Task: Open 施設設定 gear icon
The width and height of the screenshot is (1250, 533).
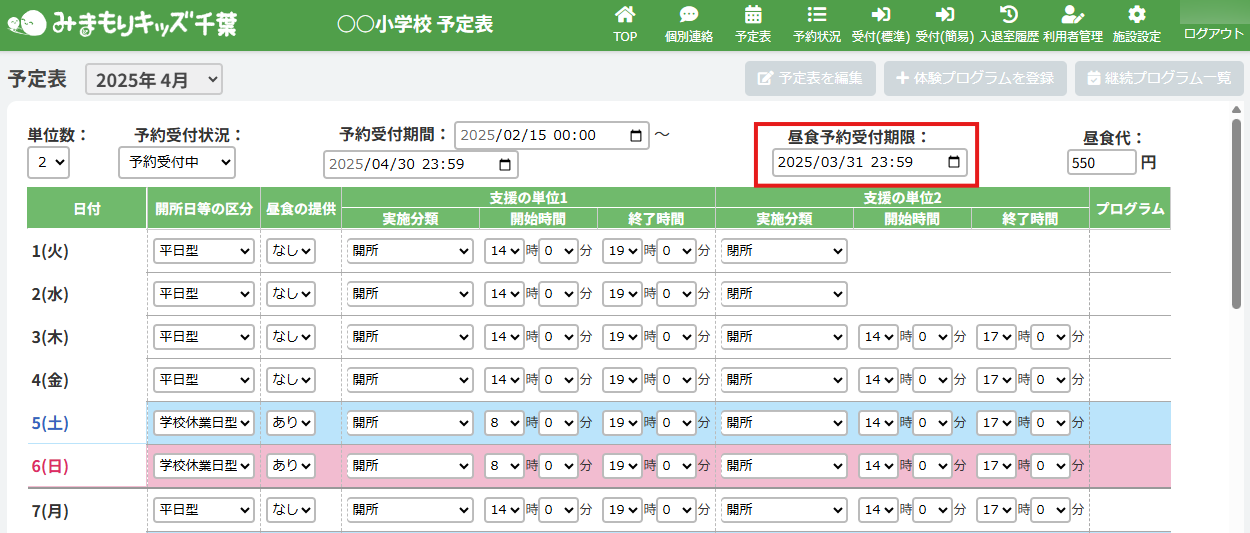Action: pos(1136,16)
